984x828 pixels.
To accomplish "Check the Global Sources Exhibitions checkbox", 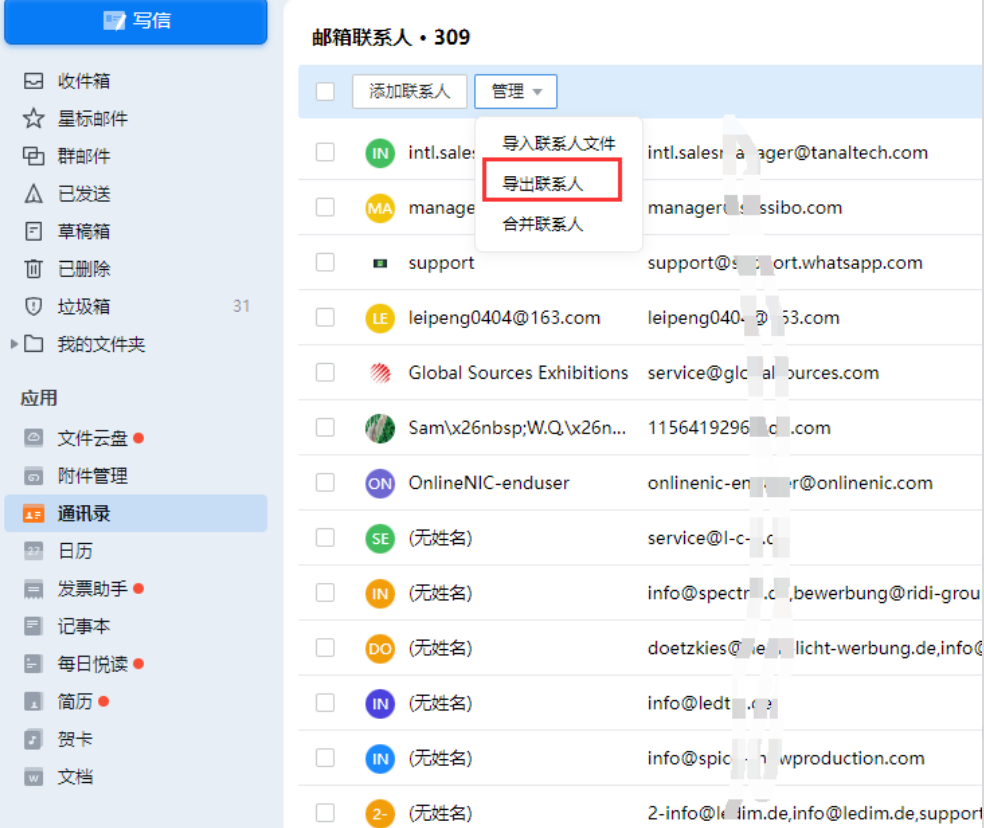I will (x=325, y=372).
